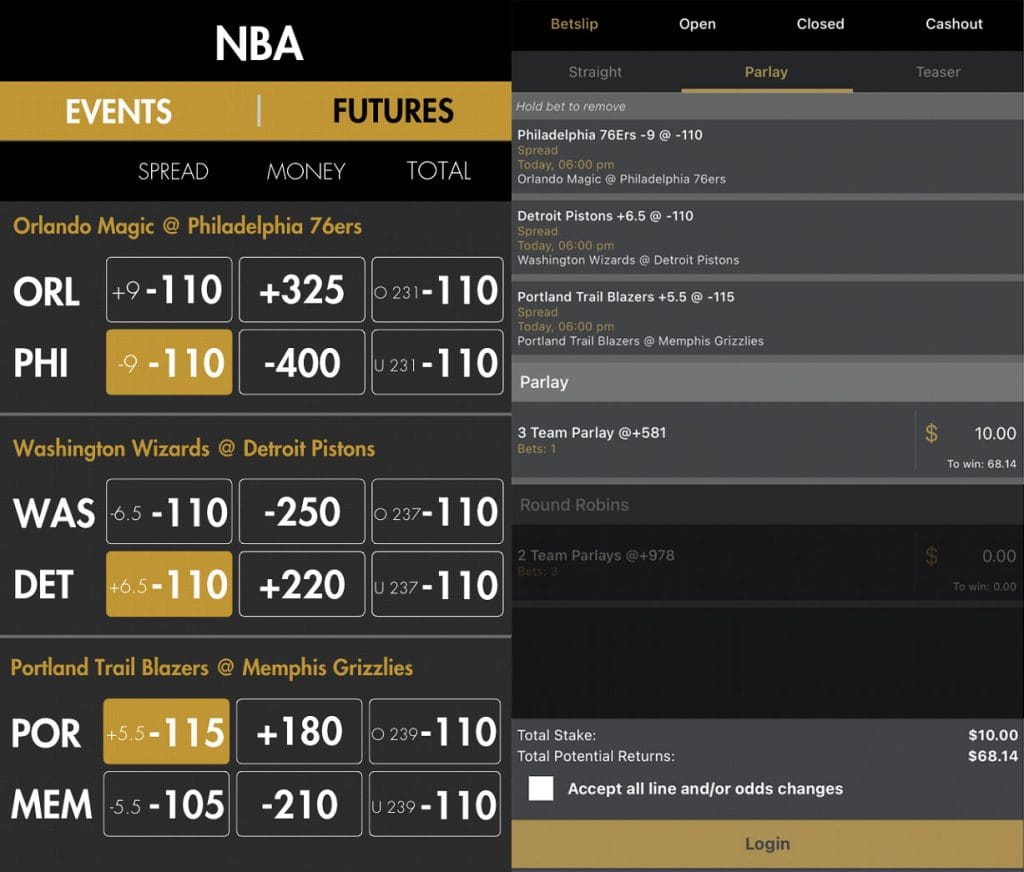
Task: Click 2 Team Parlays stake amount 0.00
Action: tap(999, 556)
